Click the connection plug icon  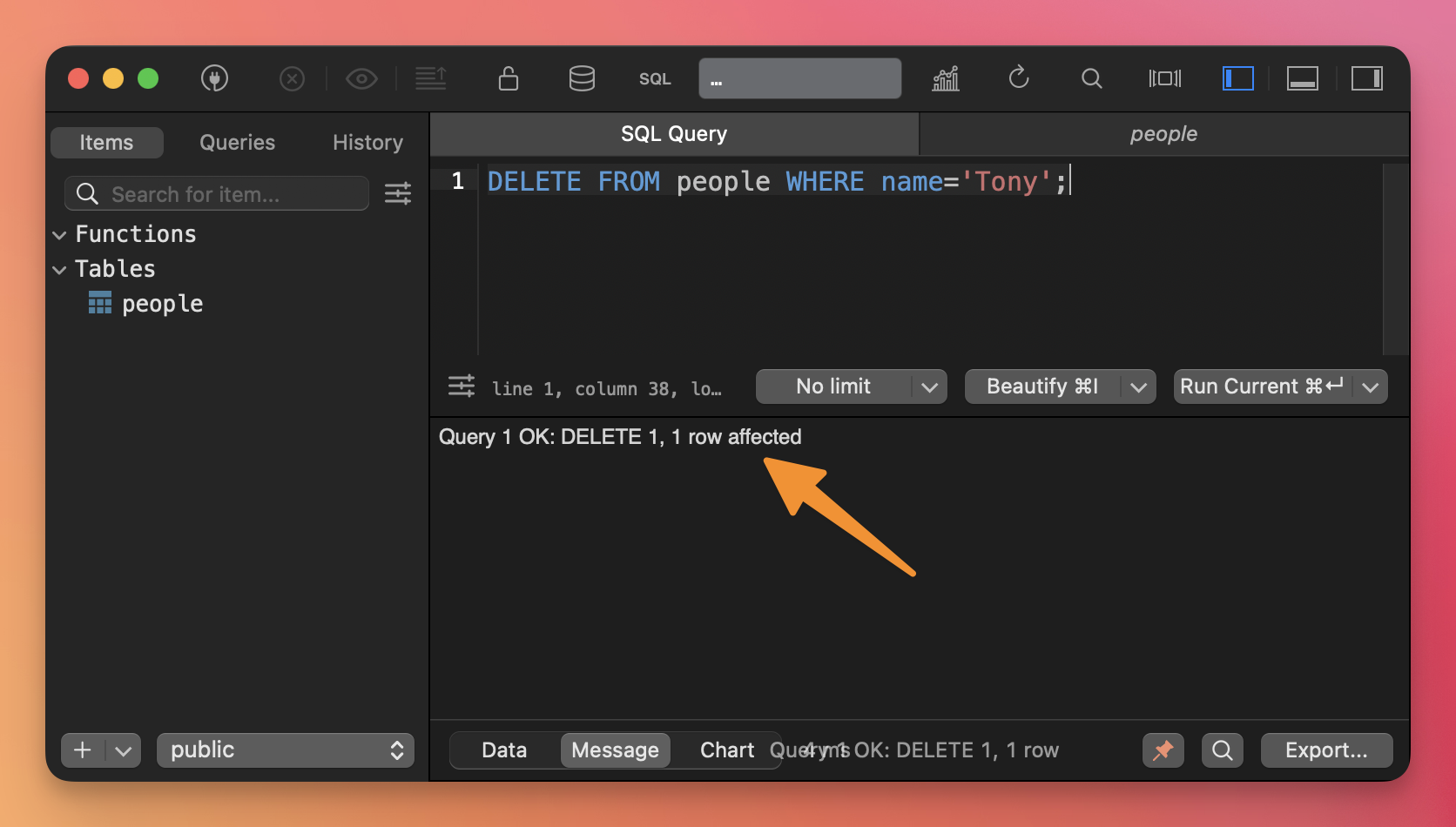214,78
